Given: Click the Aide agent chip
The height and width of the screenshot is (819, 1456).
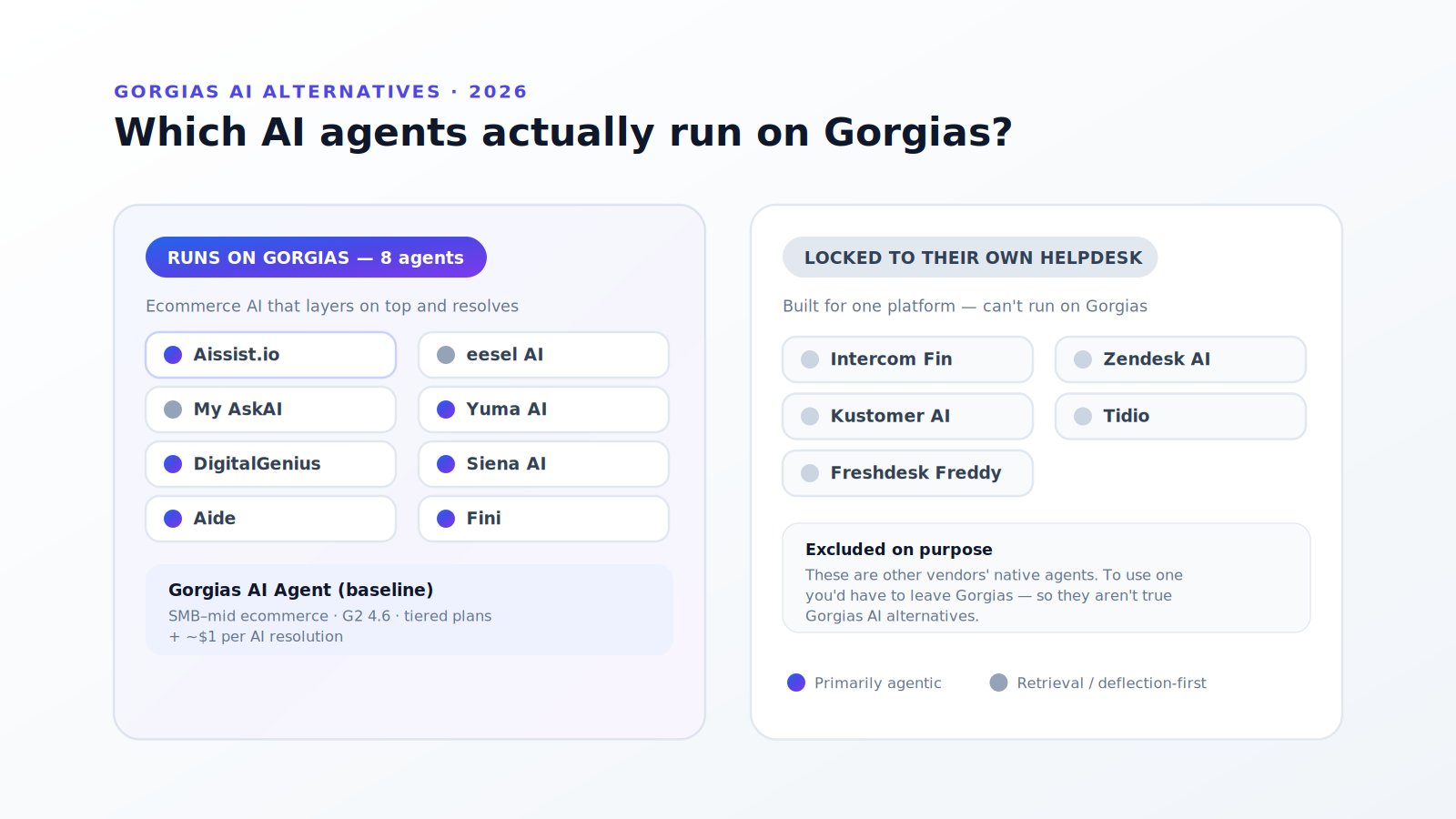Looking at the screenshot, I should (x=270, y=519).
